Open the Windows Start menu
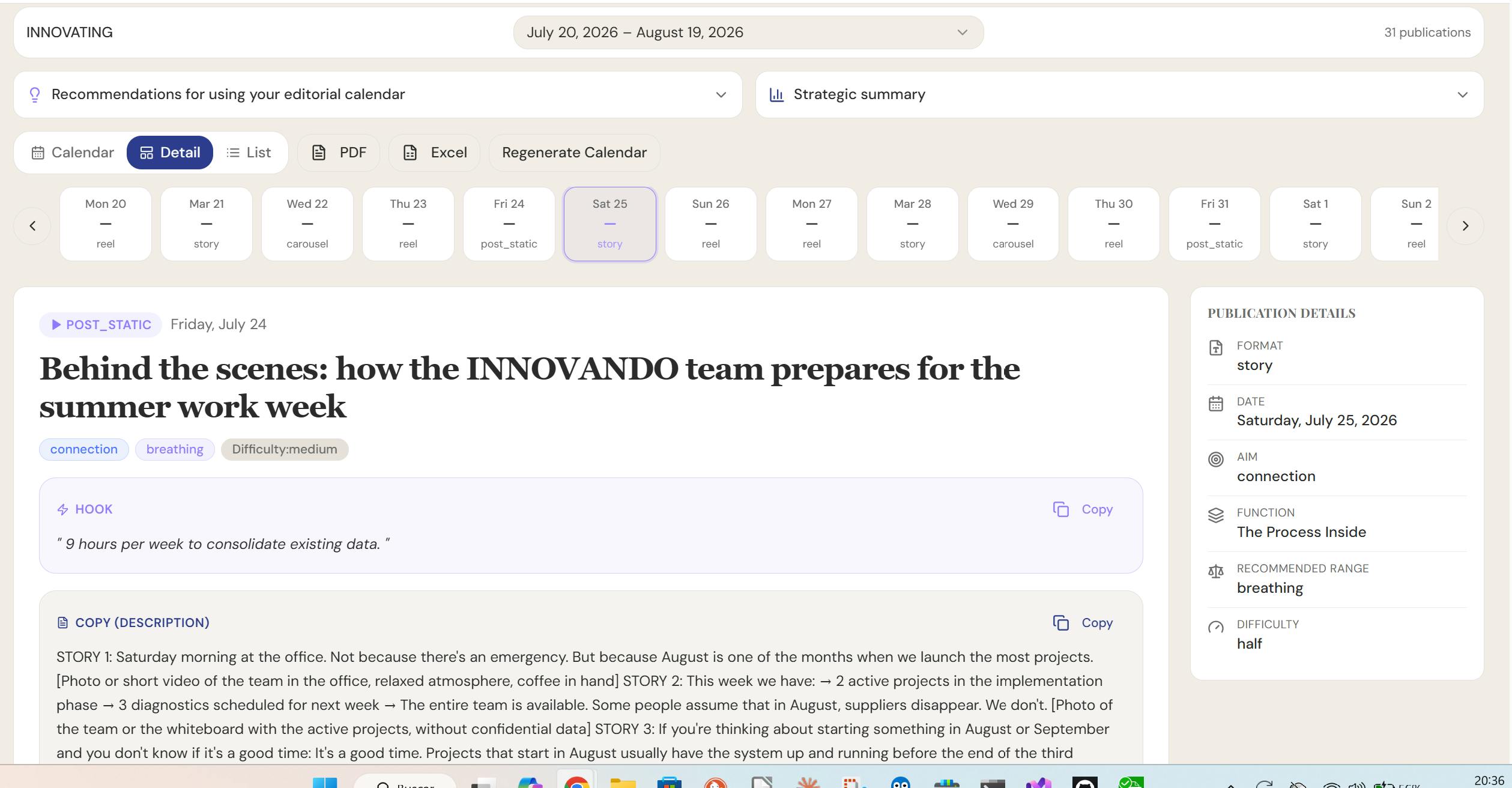Viewport: 1512px width, 788px height. click(325, 782)
